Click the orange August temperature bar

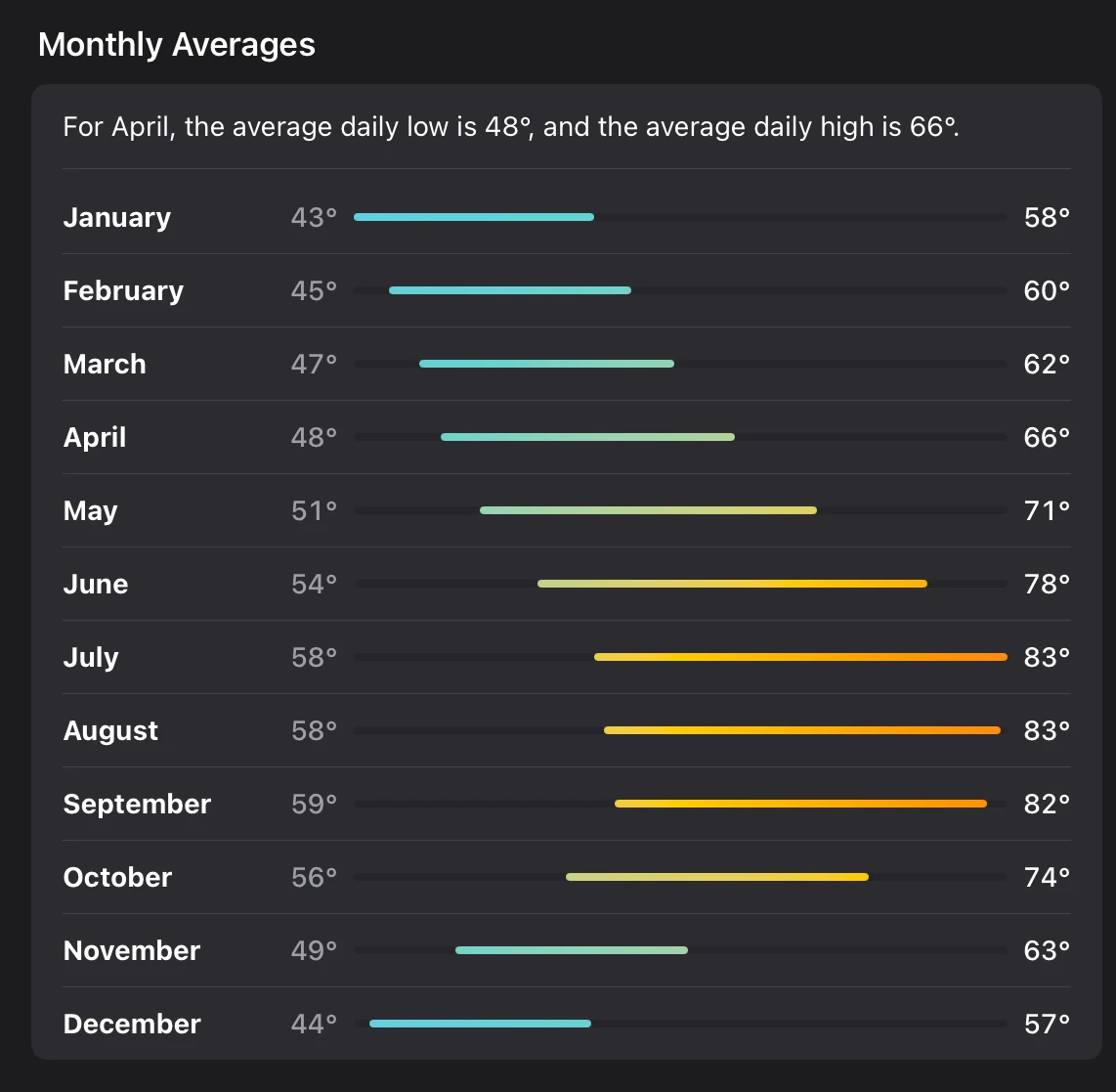click(801, 730)
